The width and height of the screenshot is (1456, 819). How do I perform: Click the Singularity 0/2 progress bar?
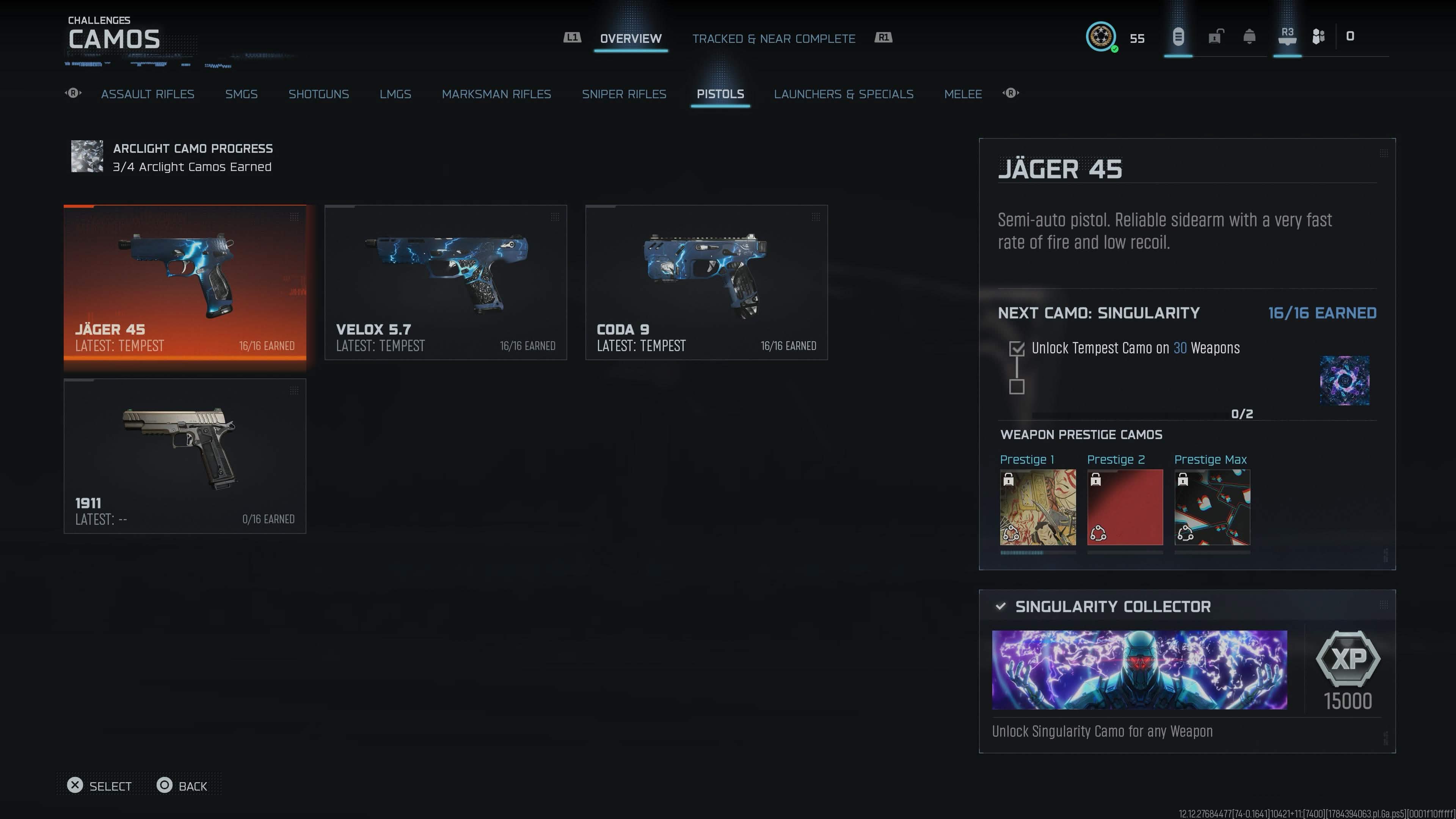click(x=1130, y=415)
